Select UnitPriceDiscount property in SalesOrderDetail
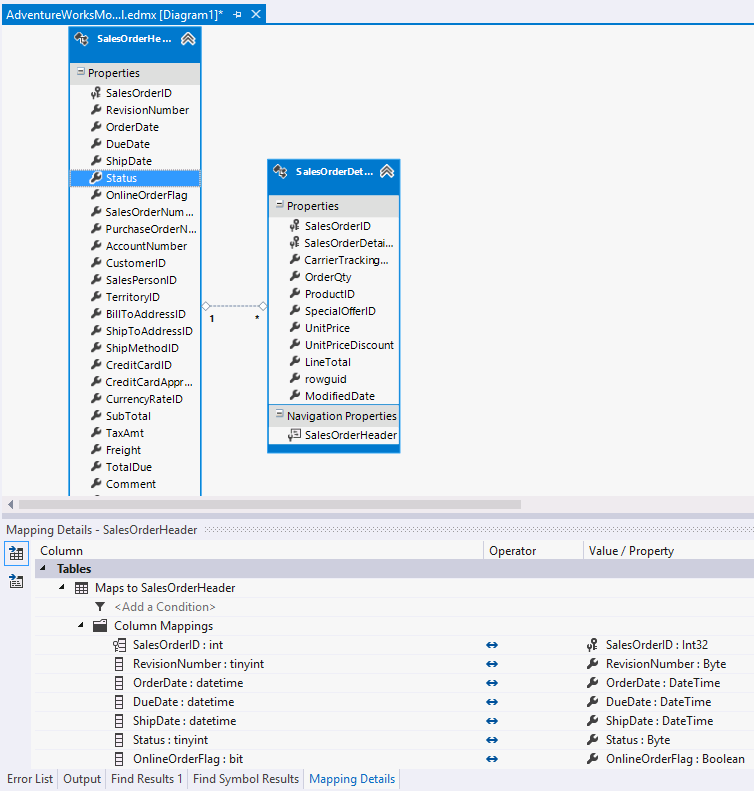The image size is (754, 791). [x=349, y=345]
